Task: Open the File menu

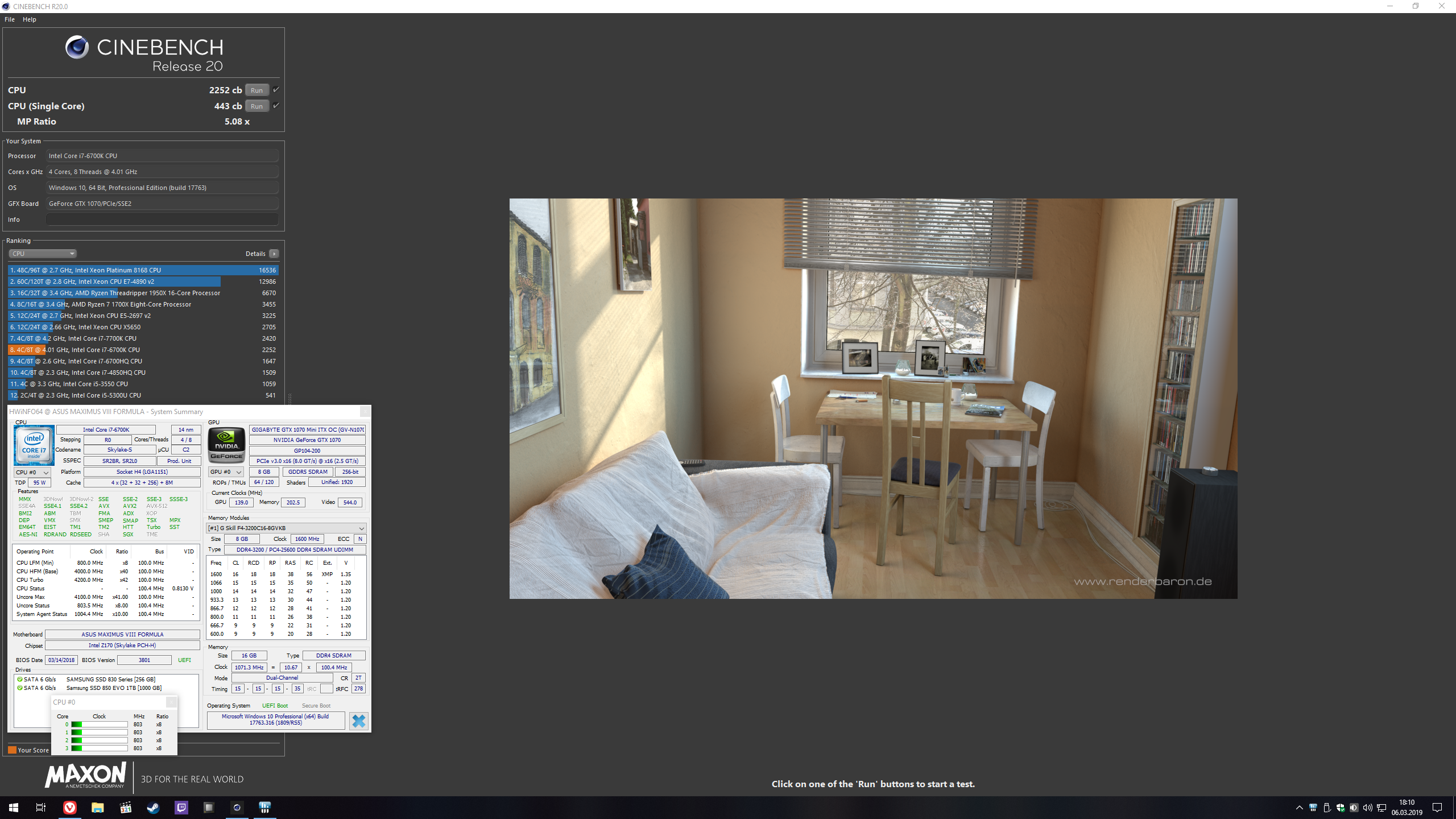Action: (x=10, y=19)
